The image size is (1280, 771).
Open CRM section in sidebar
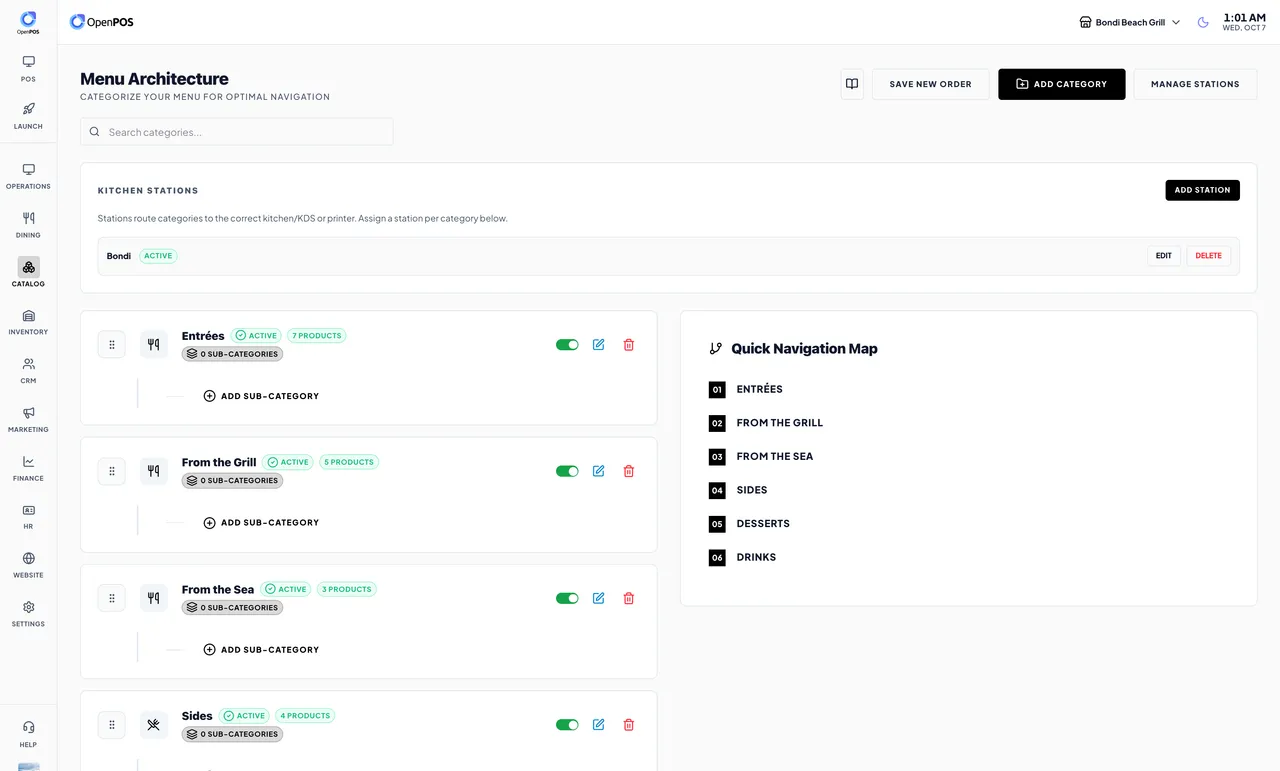pyautogui.click(x=28, y=371)
